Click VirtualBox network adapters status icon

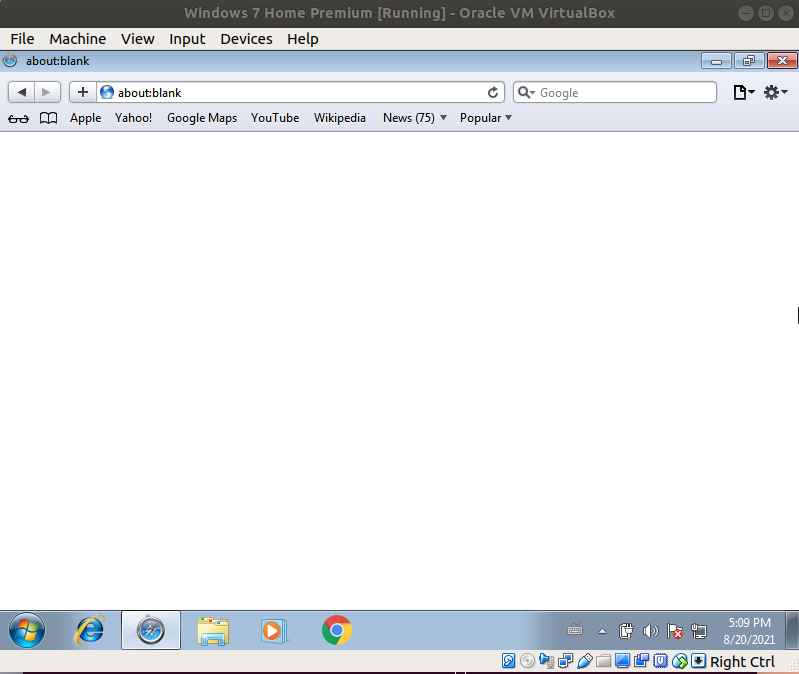point(566,661)
